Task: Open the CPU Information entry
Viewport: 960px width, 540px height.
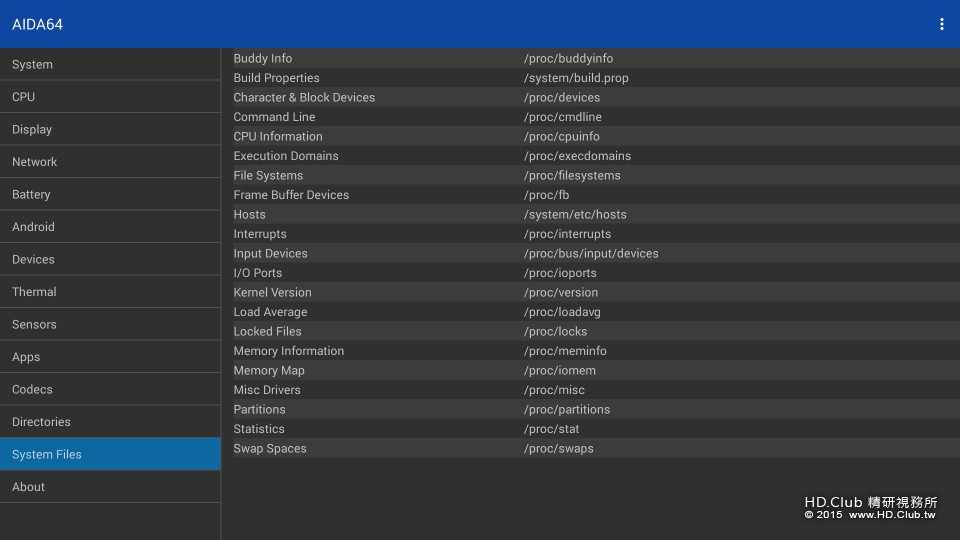Action: click(596, 136)
